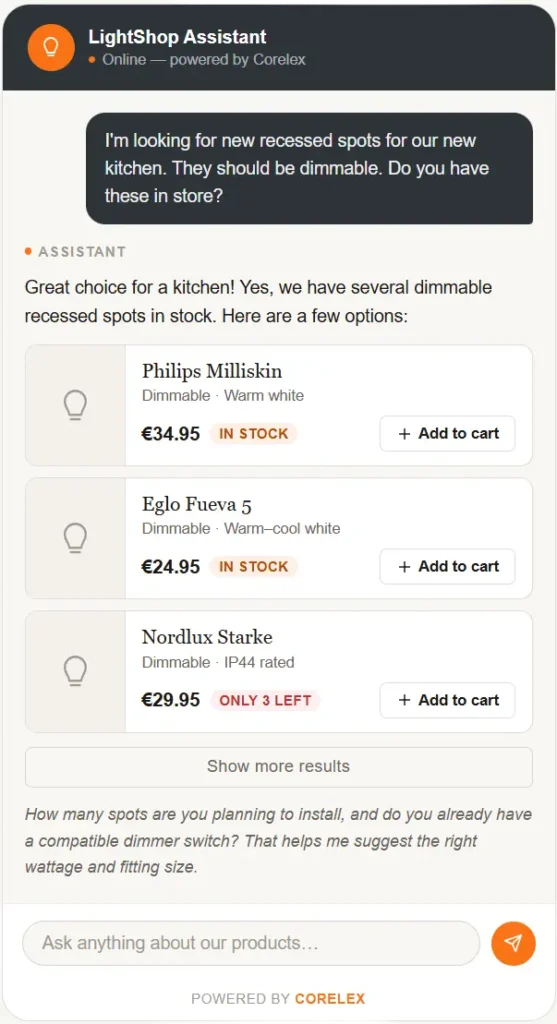Viewport: 557px width, 1024px height.
Task: Add Eglo Fueva 5 to cart
Action: 447,567
